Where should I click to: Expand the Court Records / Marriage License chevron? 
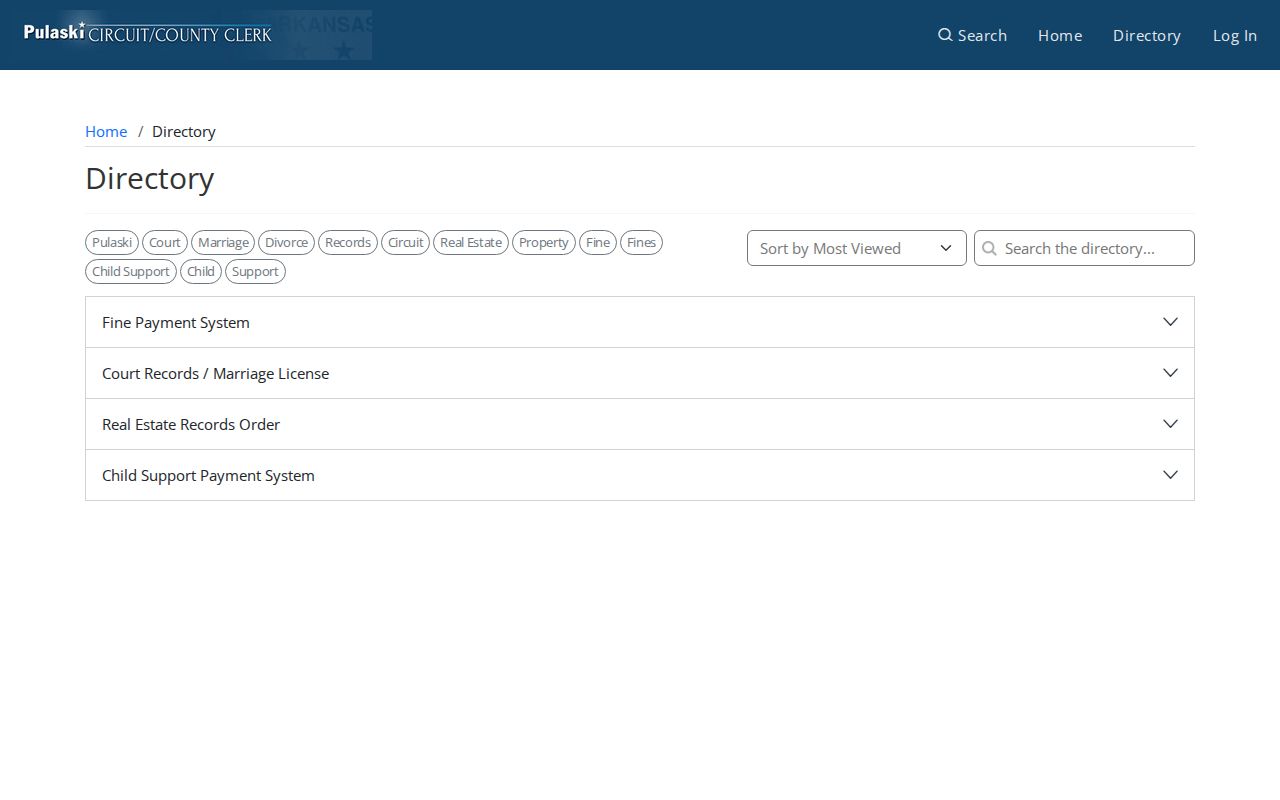[1170, 373]
